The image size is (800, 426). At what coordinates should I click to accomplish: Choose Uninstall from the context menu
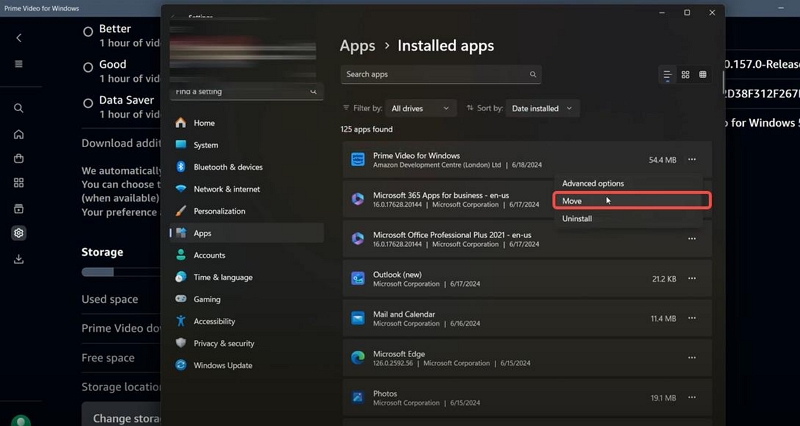[628, 219]
